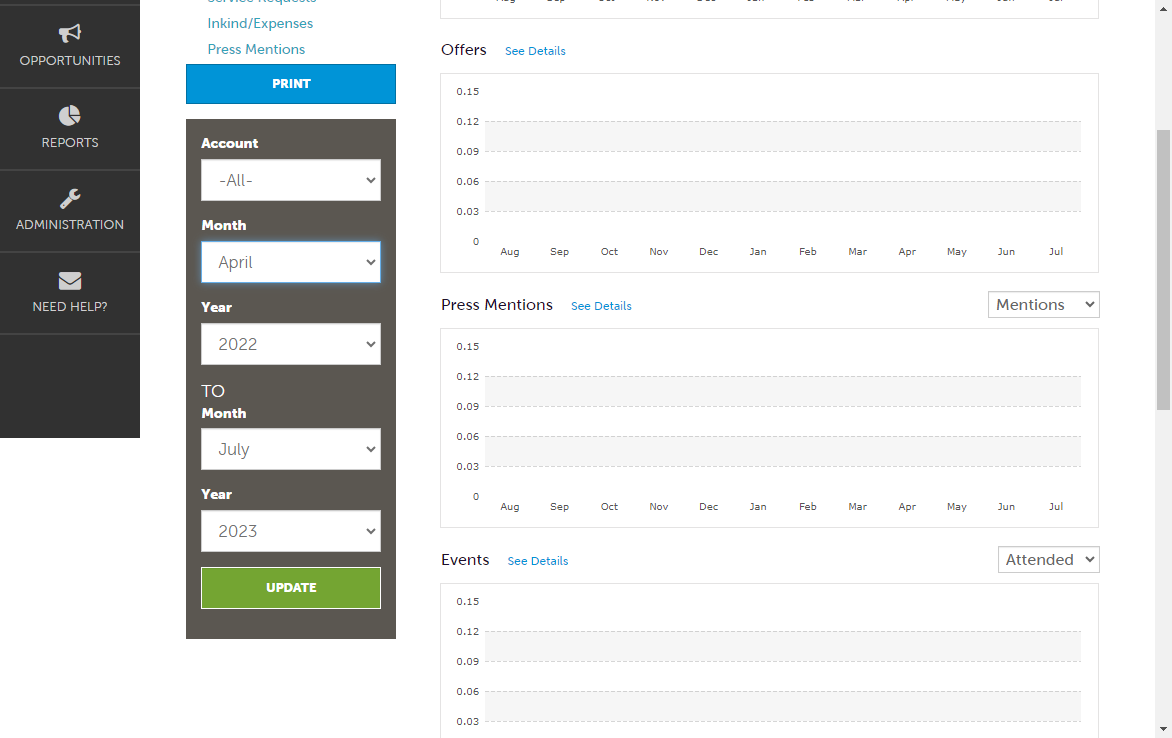Select OPPORTUNITIES menu label

coord(70,61)
